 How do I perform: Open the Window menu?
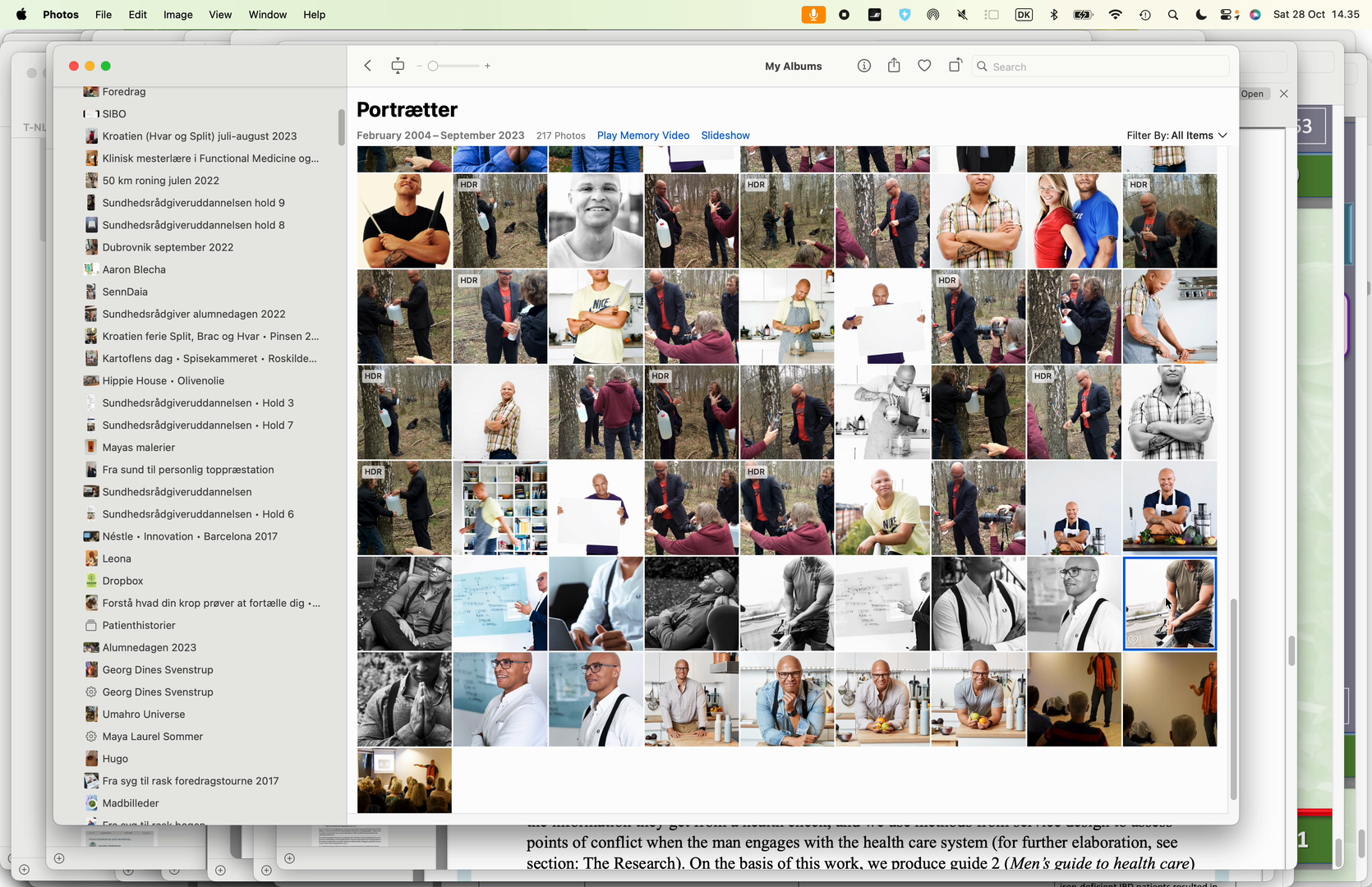[268, 15]
